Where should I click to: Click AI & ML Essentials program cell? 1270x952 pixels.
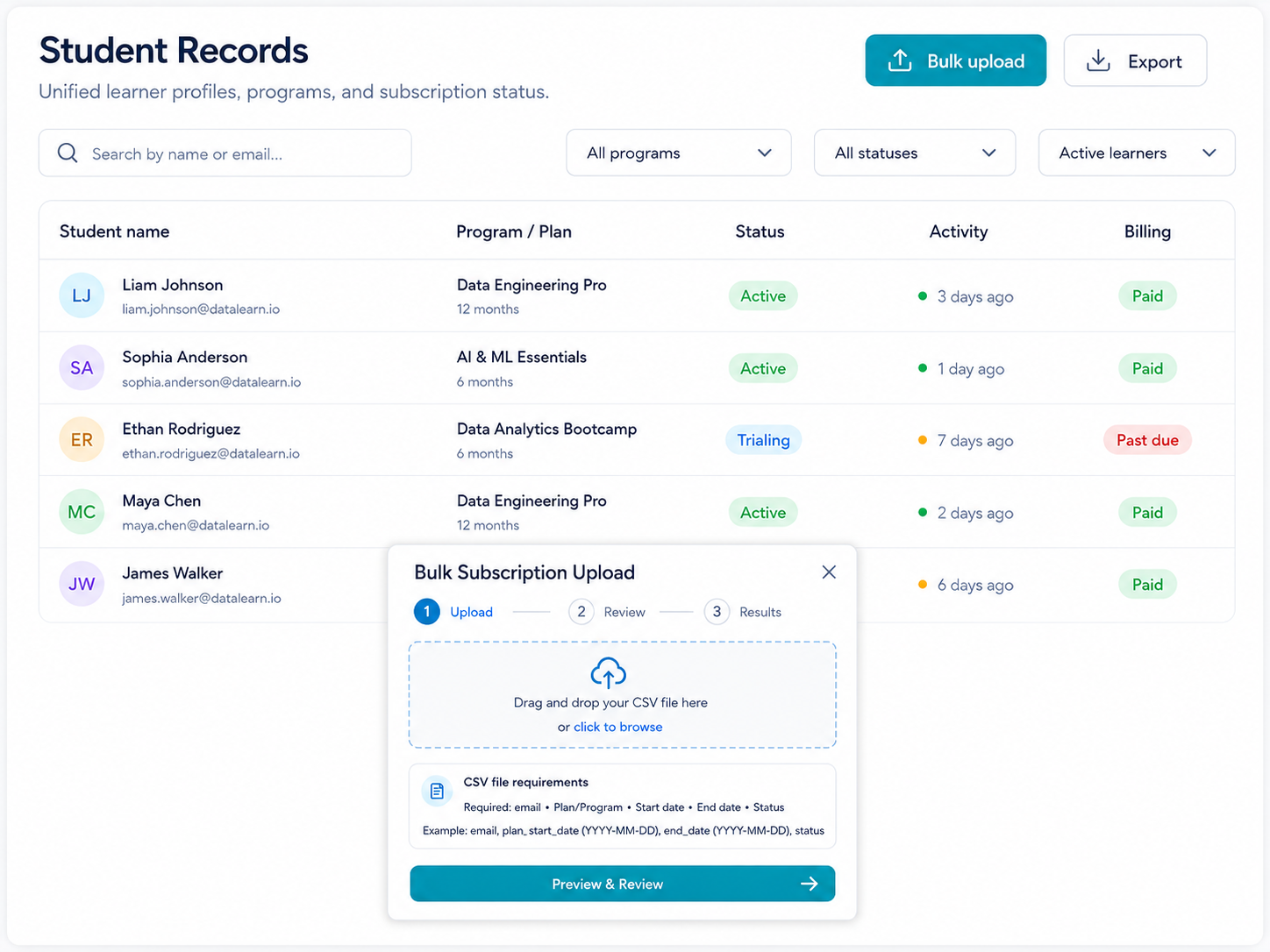click(x=522, y=357)
